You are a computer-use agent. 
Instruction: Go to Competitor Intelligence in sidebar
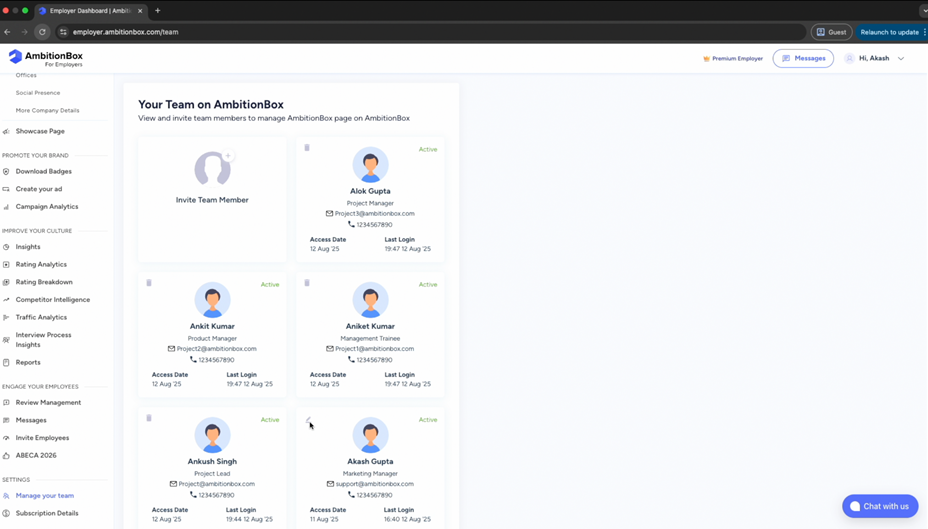(52, 300)
